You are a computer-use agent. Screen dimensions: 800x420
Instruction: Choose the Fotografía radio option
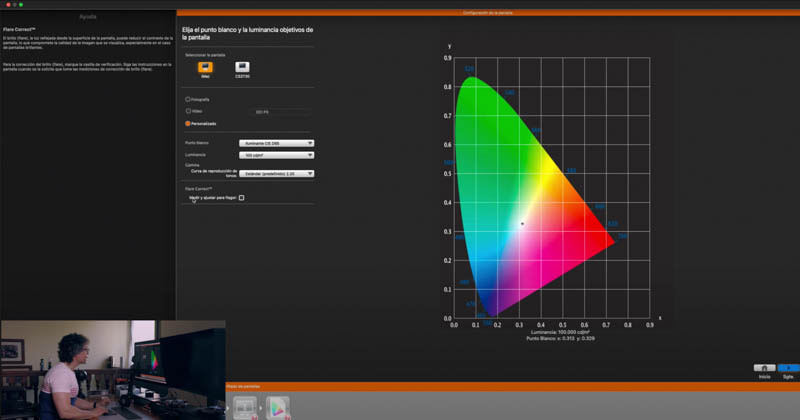click(188, 99)
